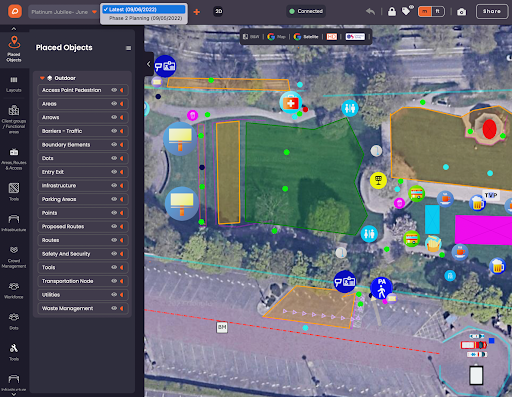Select Phase 2 Planning version option
This screenshot has height=397, width=512.
coord(145,18)
